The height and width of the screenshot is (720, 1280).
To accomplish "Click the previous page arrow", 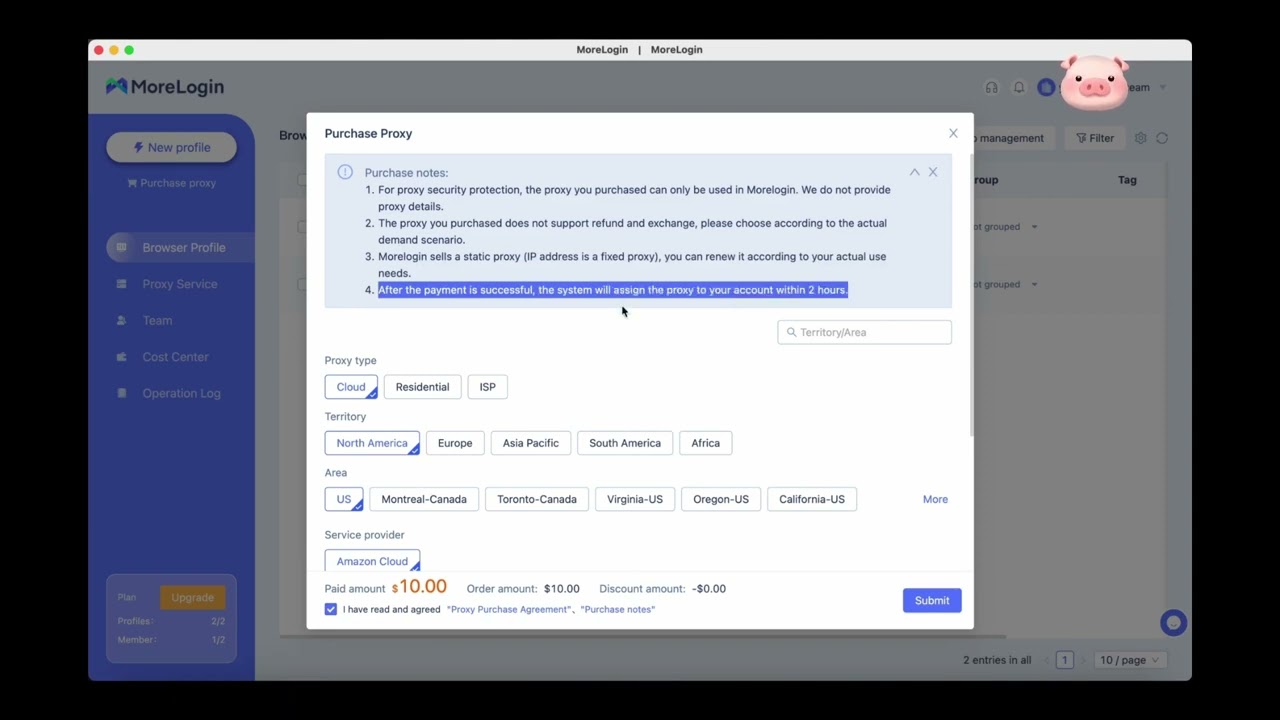I will (x=1047, y=660).
